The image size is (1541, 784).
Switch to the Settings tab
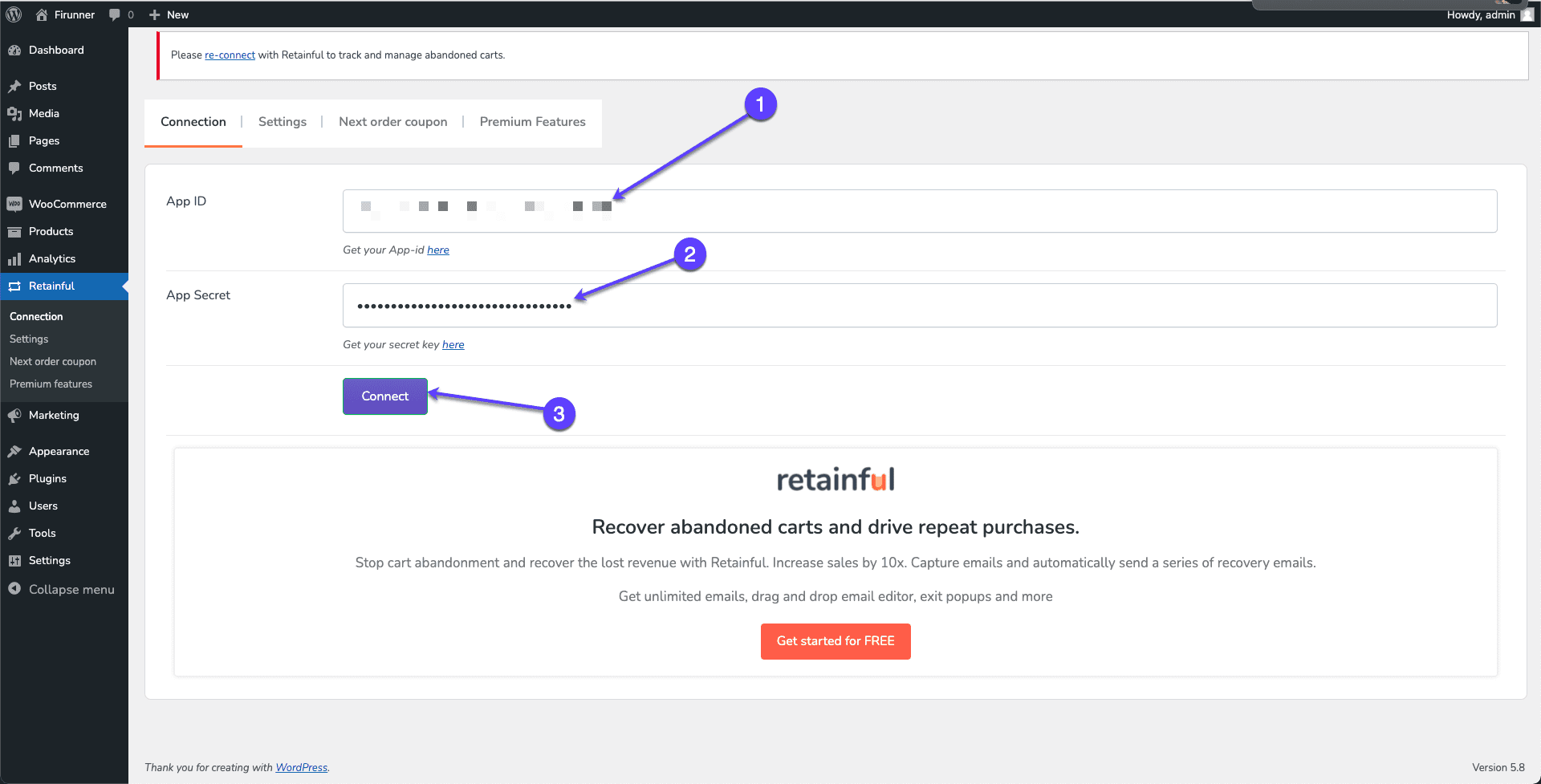coord(283,122)
